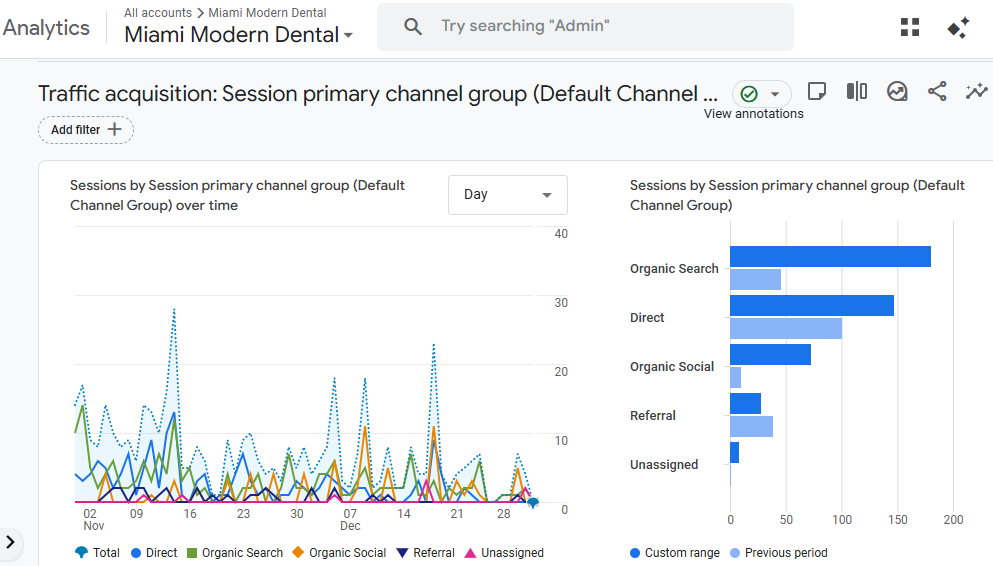Open the Google apps grid icon
The image size is (993, 566).
909,27
